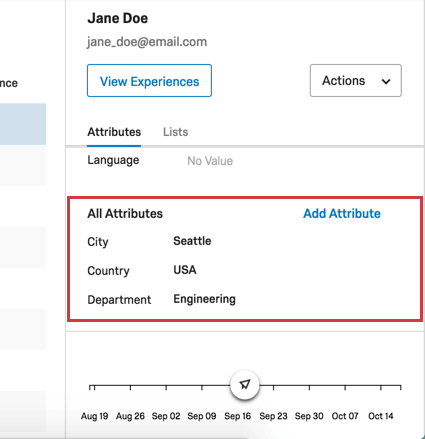Click the All Attributes section heading
The image size is (425, 439).
point(125,214)
